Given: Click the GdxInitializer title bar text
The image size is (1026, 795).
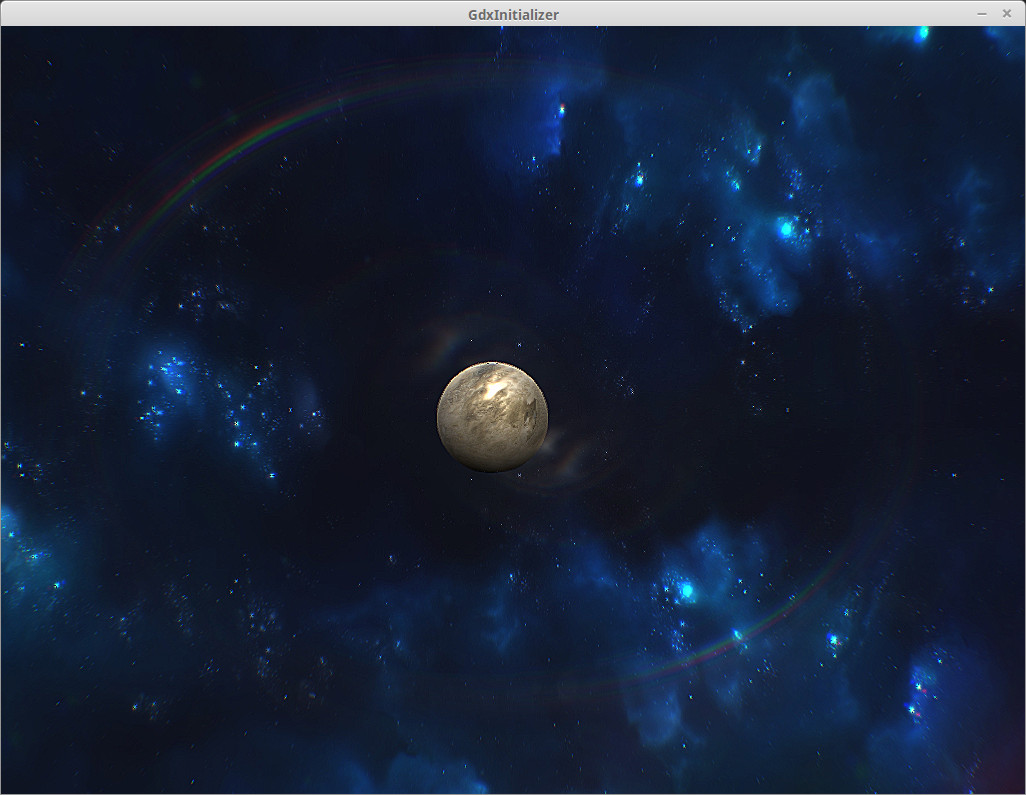Looking at the screenshot, I should click(x=513, y=14).
